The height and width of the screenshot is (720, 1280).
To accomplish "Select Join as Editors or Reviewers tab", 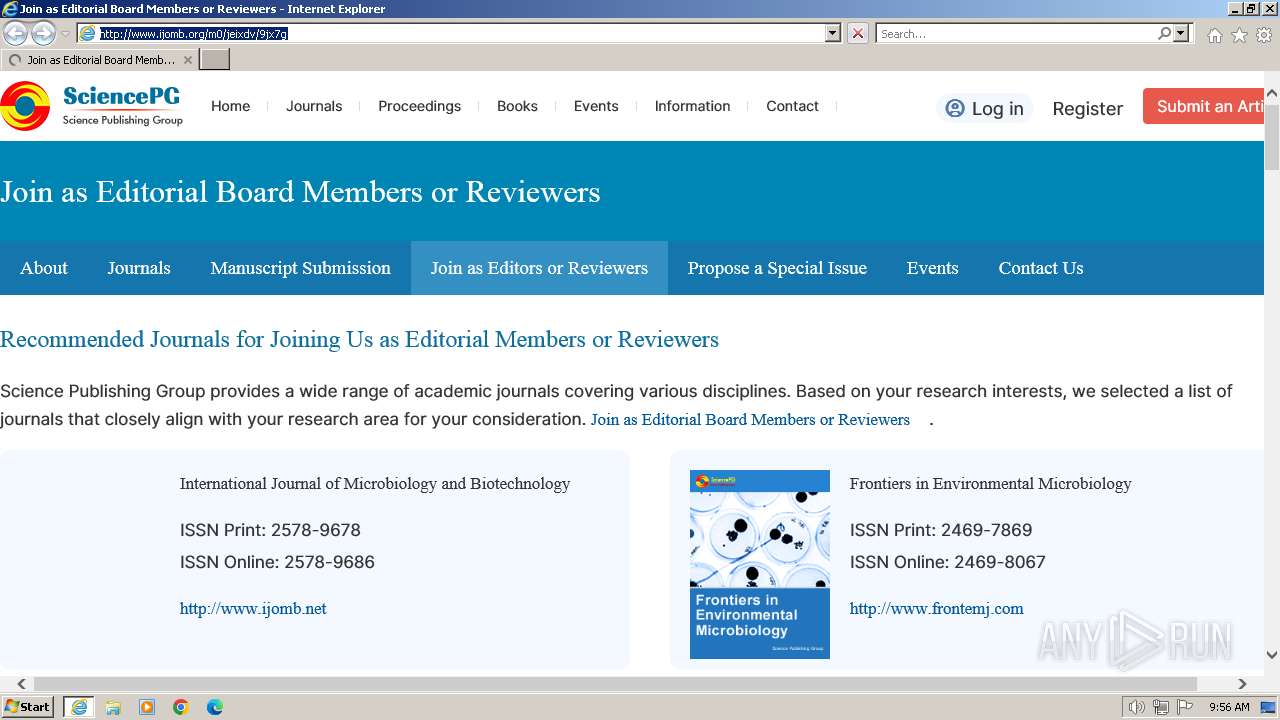I will pyautogui.click(x=539, y=268).
